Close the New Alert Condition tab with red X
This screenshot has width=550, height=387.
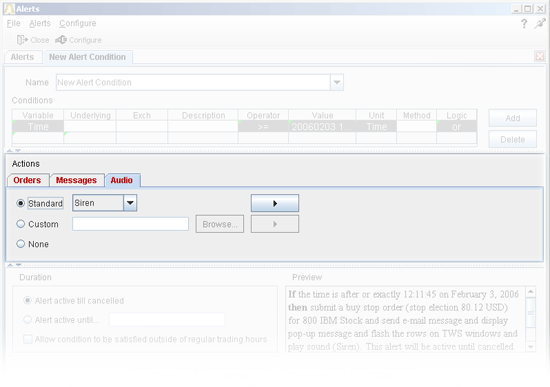pyautogui.click(x=539, y=56)
